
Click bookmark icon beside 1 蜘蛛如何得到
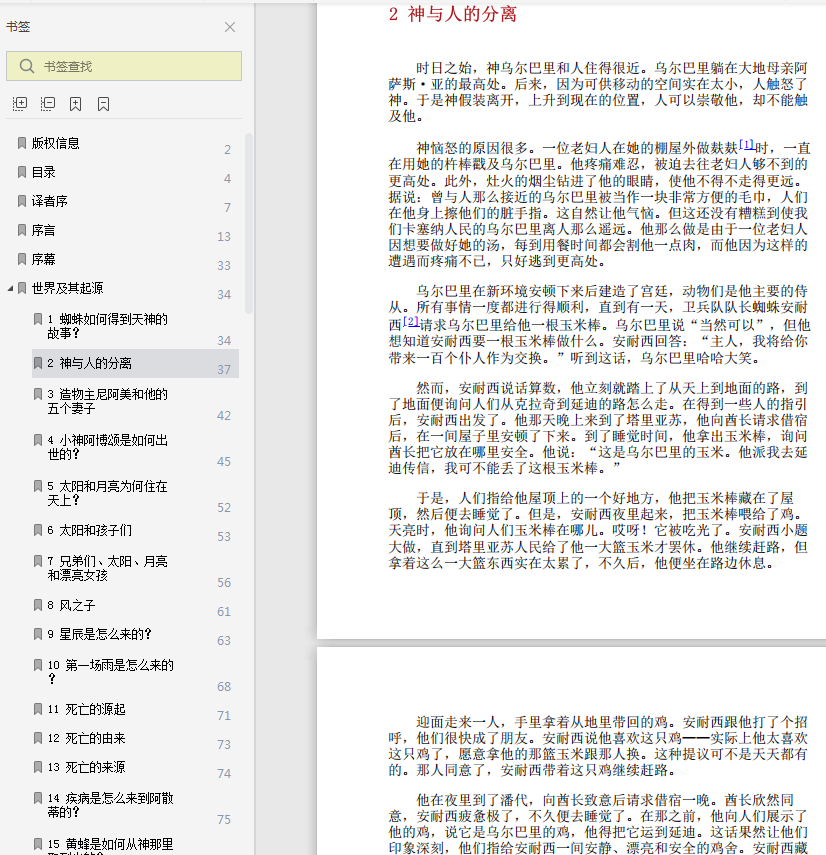point(38,318)
